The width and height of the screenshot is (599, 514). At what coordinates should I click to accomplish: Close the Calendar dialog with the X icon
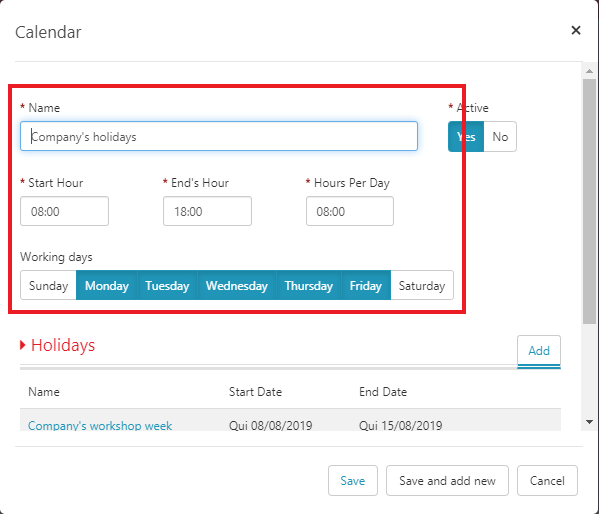tap(576, 30)
